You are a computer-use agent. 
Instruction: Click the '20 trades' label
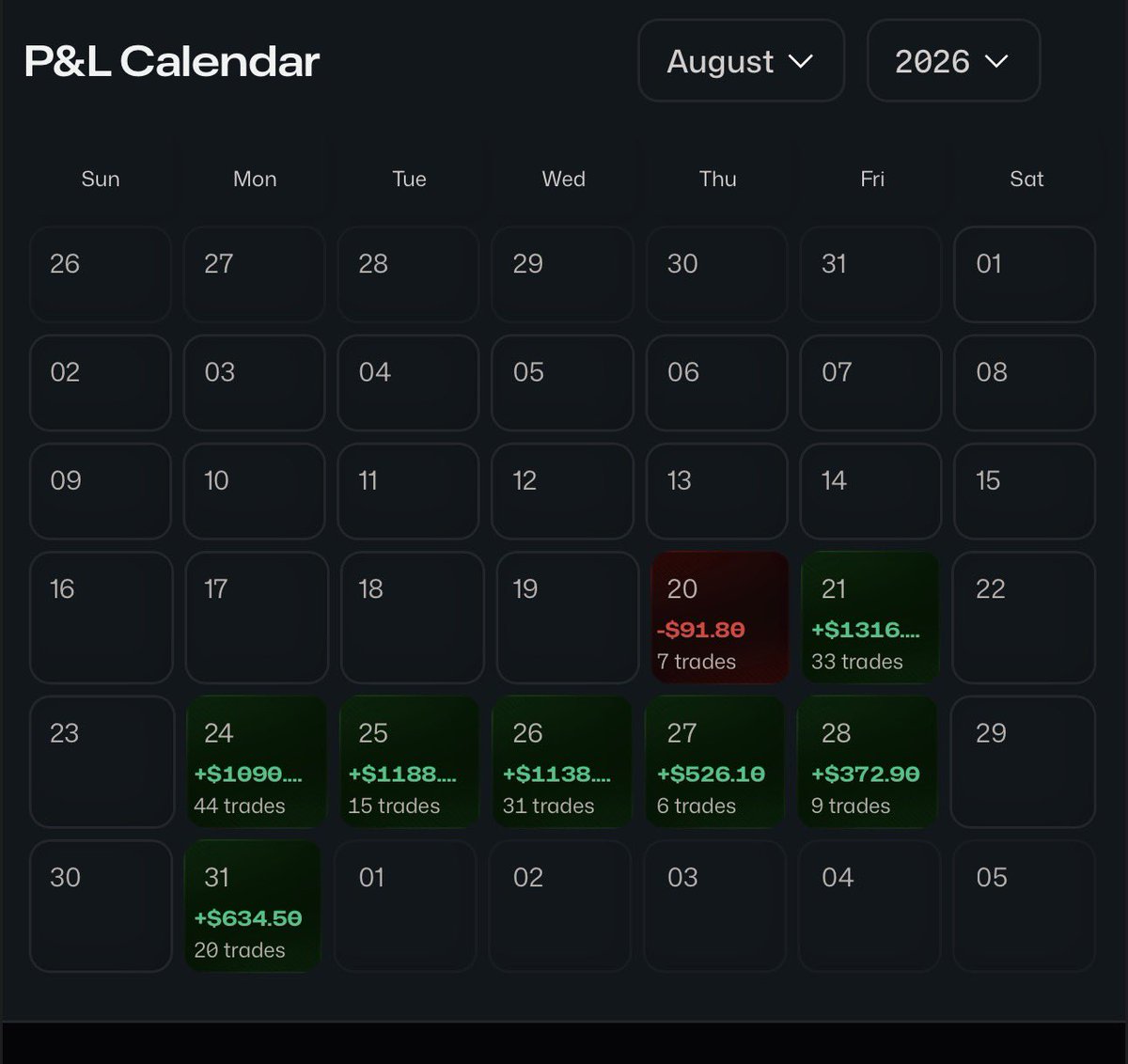tap(240, 950)
